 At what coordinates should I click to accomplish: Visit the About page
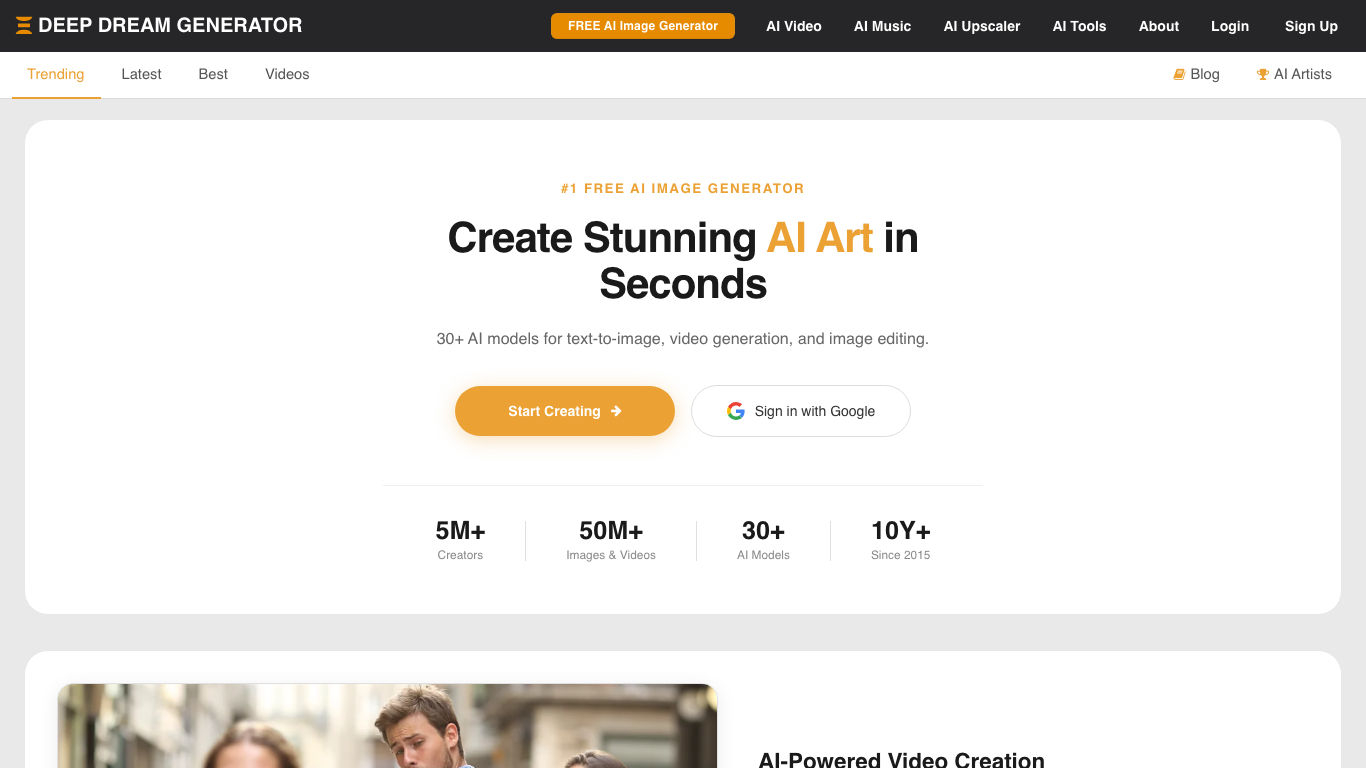pyautogui.click(x=1159, y=26)
